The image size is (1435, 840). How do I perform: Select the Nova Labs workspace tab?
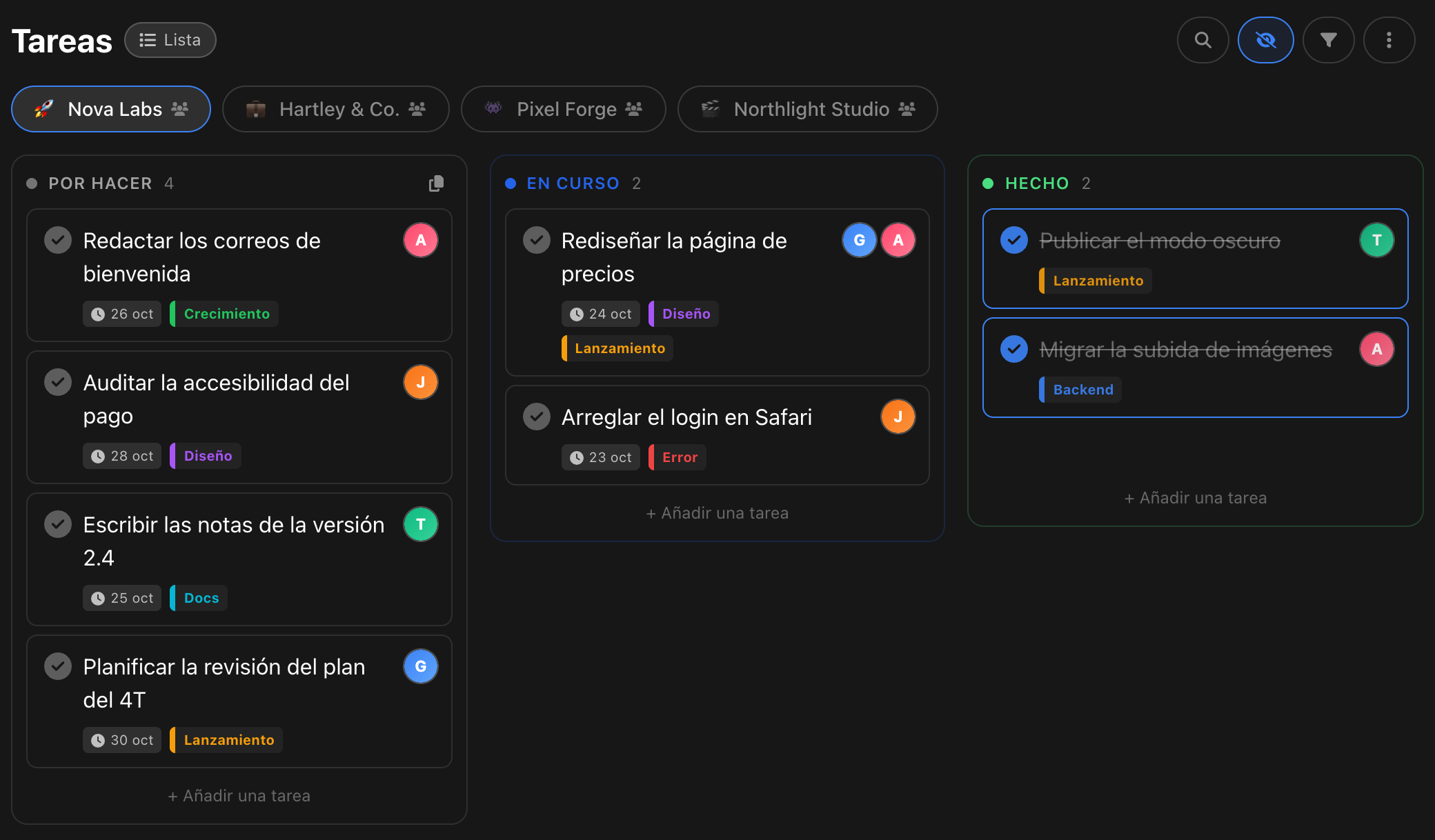point(111,109)
